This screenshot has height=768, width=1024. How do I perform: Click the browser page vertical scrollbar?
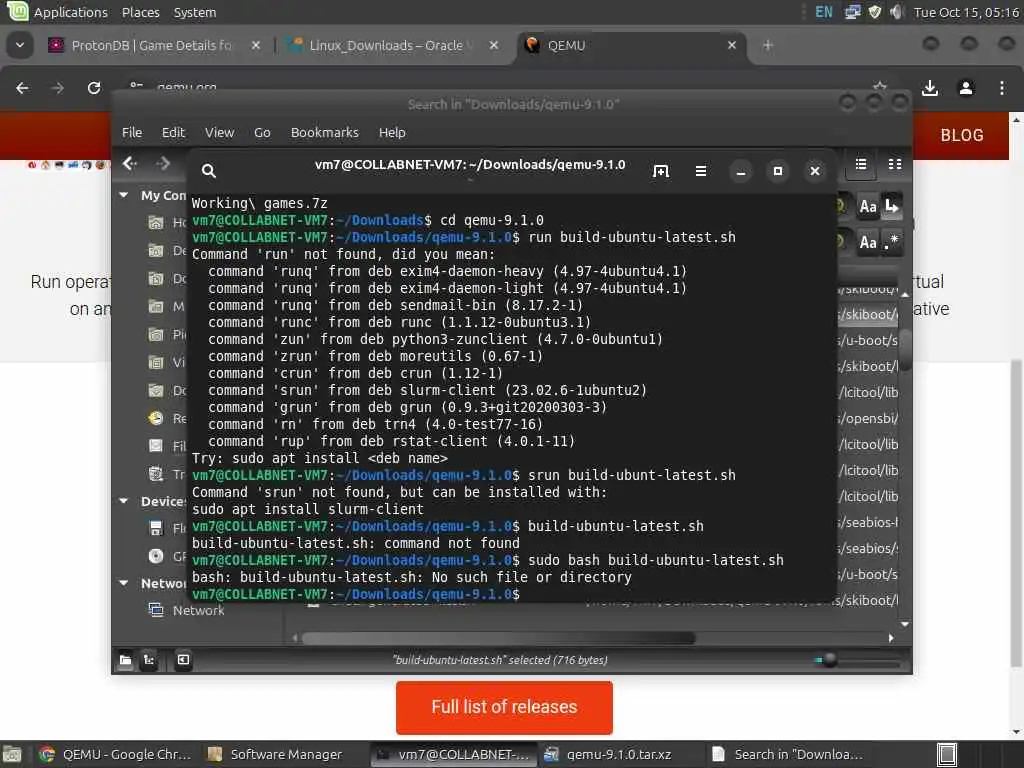click(x=1016, y=513)
